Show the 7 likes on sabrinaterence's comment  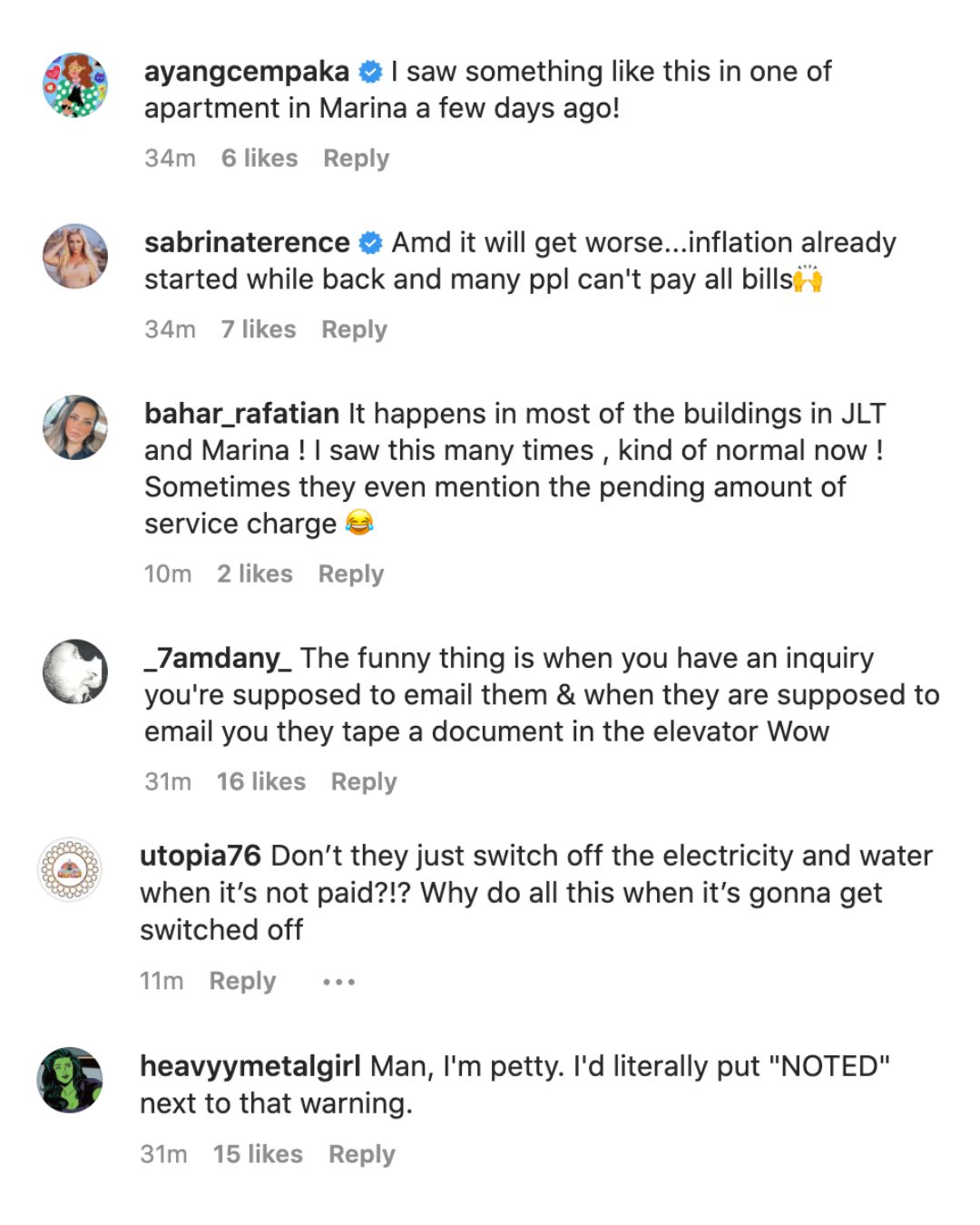coord(259,328)
